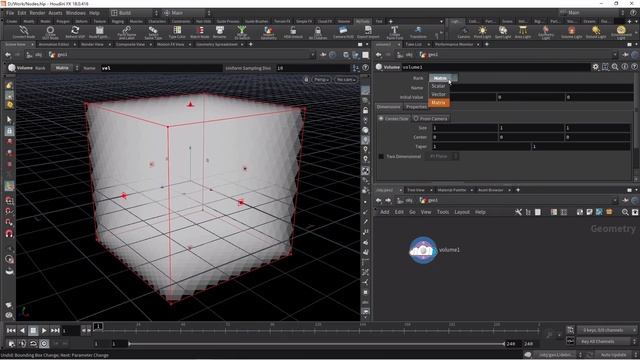
Task: Toggle real time playback button
Action: tap(44, 344)
